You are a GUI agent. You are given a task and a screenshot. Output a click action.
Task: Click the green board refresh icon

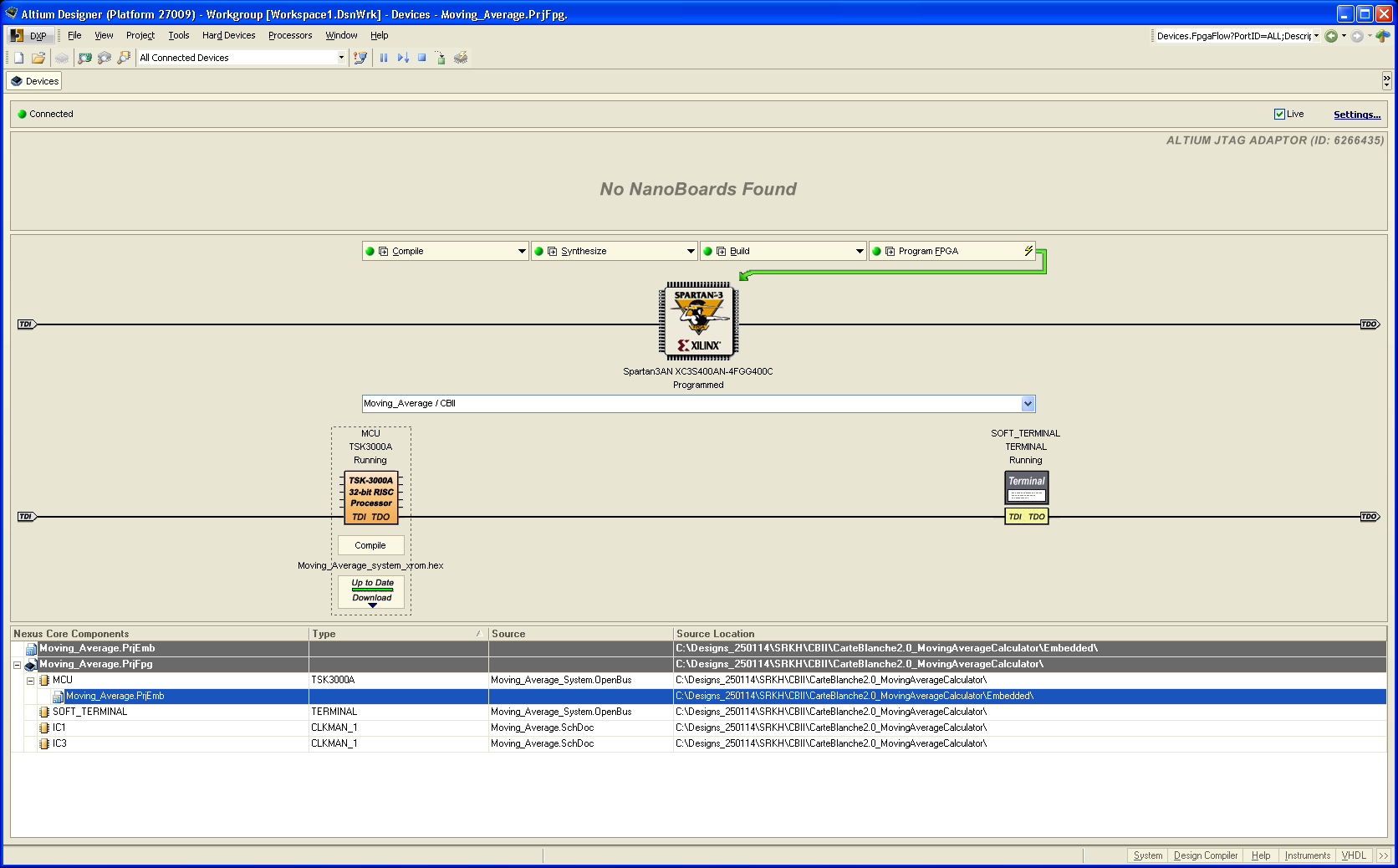[84, 58]
